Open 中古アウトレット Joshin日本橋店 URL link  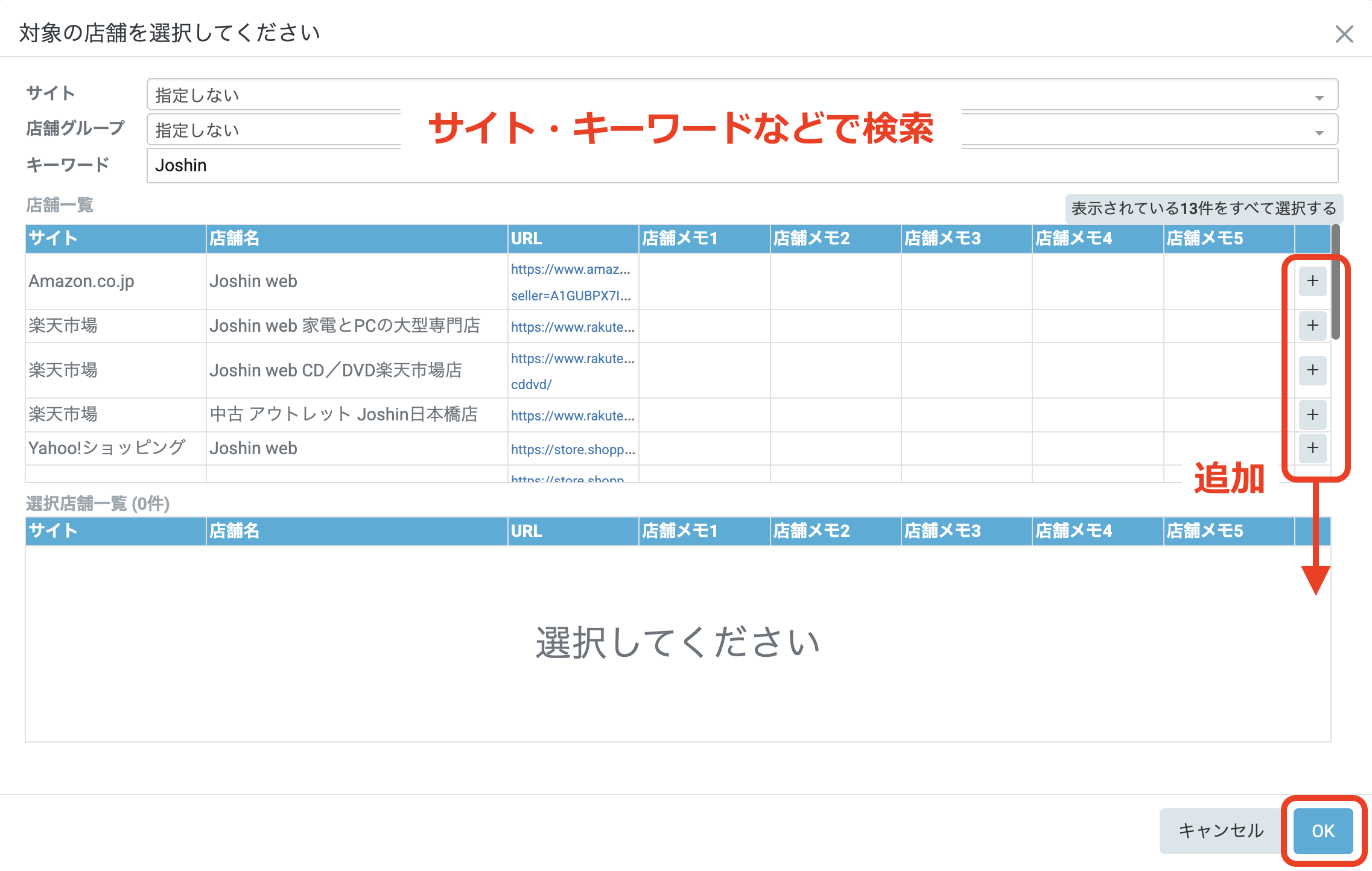(x=572, y=416)
